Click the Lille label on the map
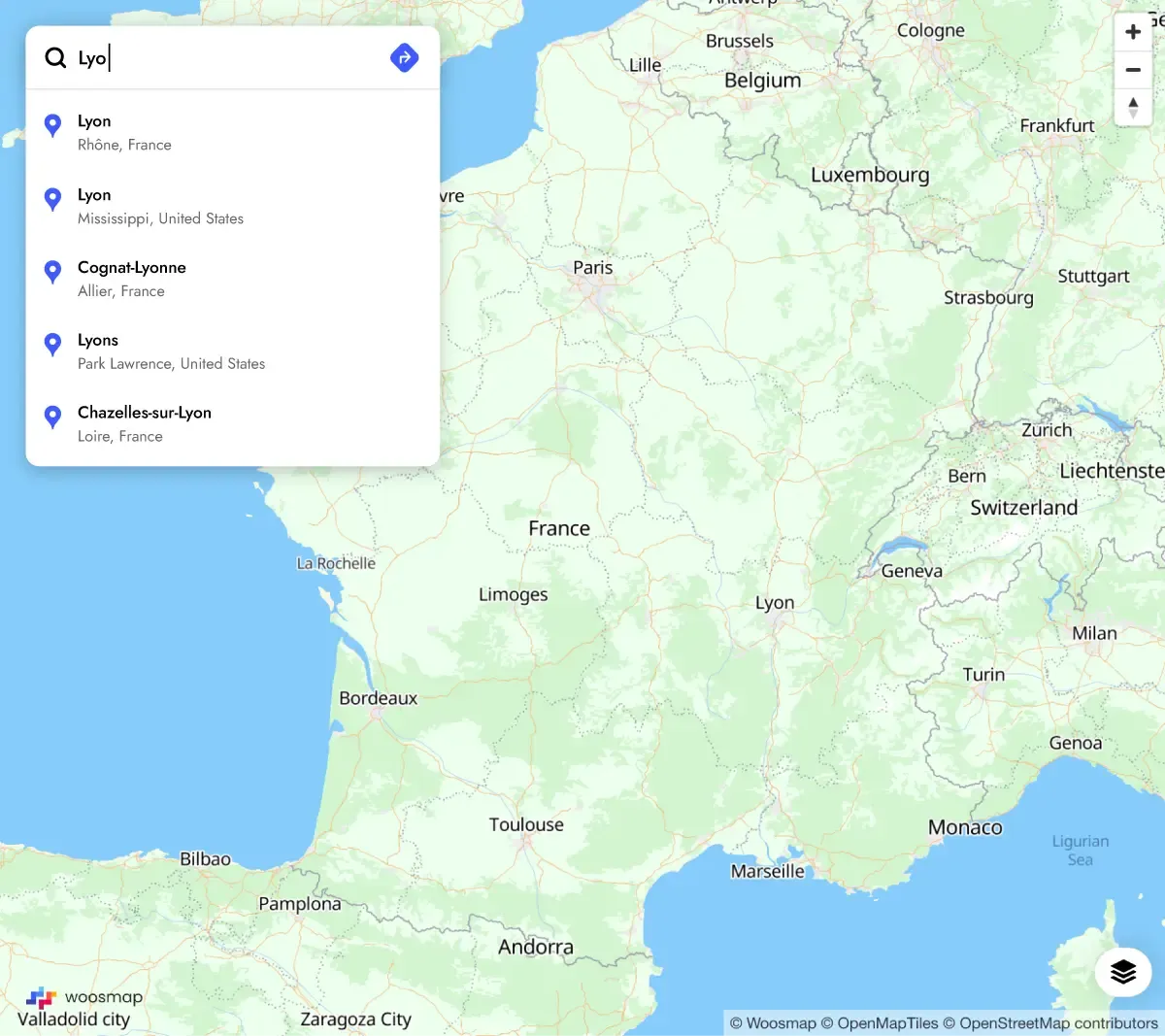The width and height of the screenshot is (1165, 1036). 645,65
